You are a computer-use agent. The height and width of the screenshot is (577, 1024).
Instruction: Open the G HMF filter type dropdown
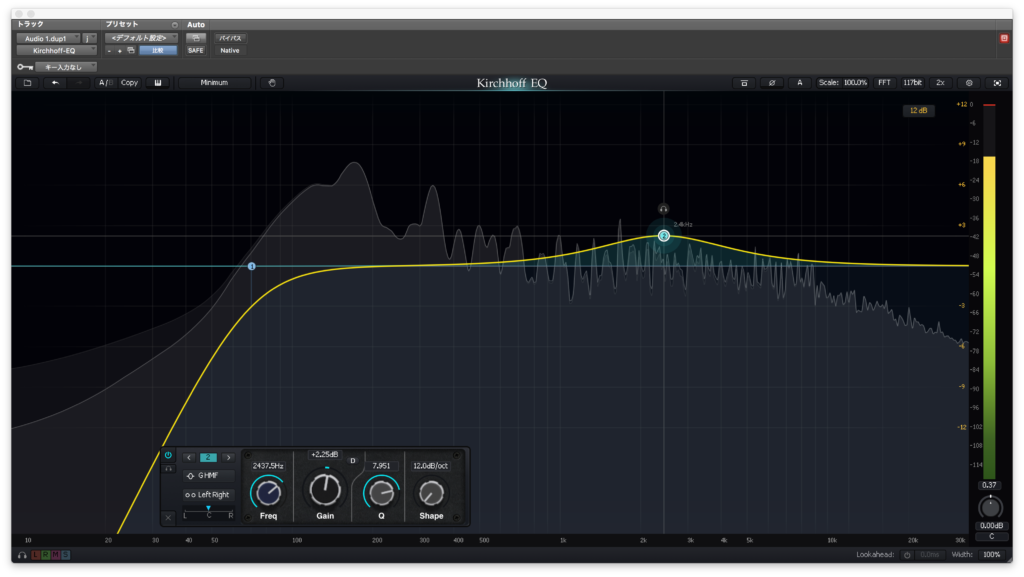point(208,476)
